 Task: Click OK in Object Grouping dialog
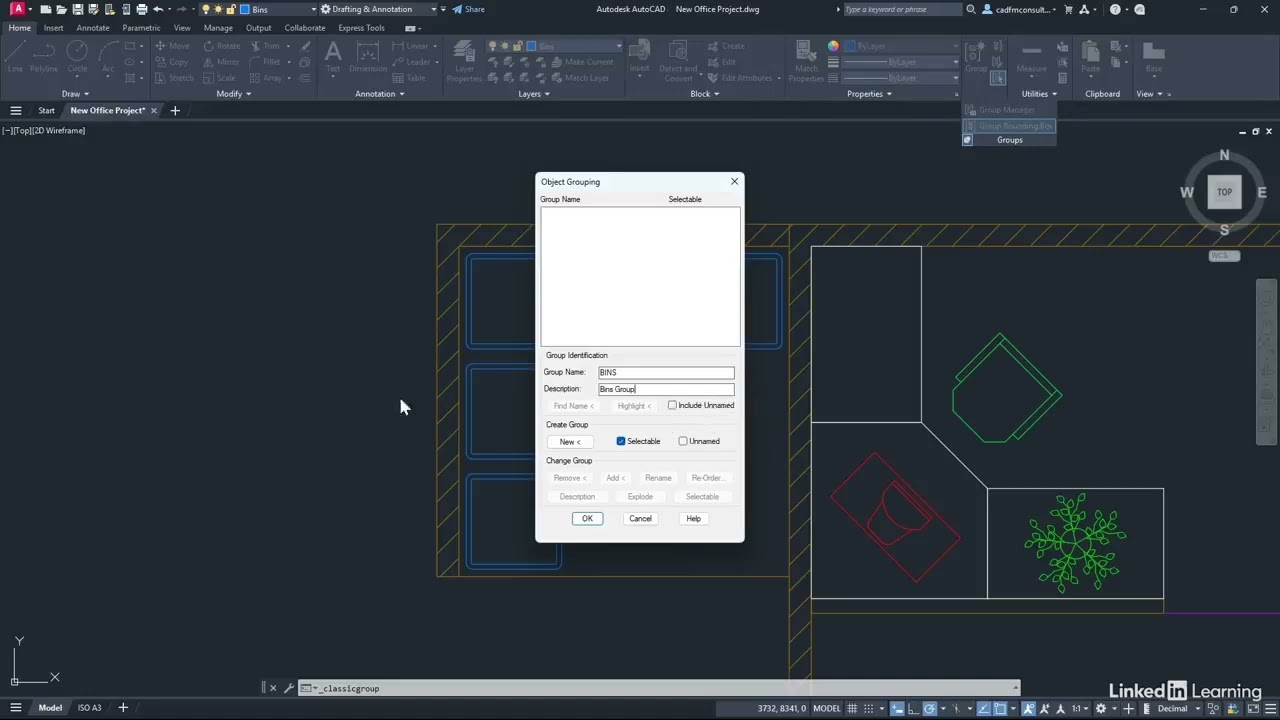587,518
